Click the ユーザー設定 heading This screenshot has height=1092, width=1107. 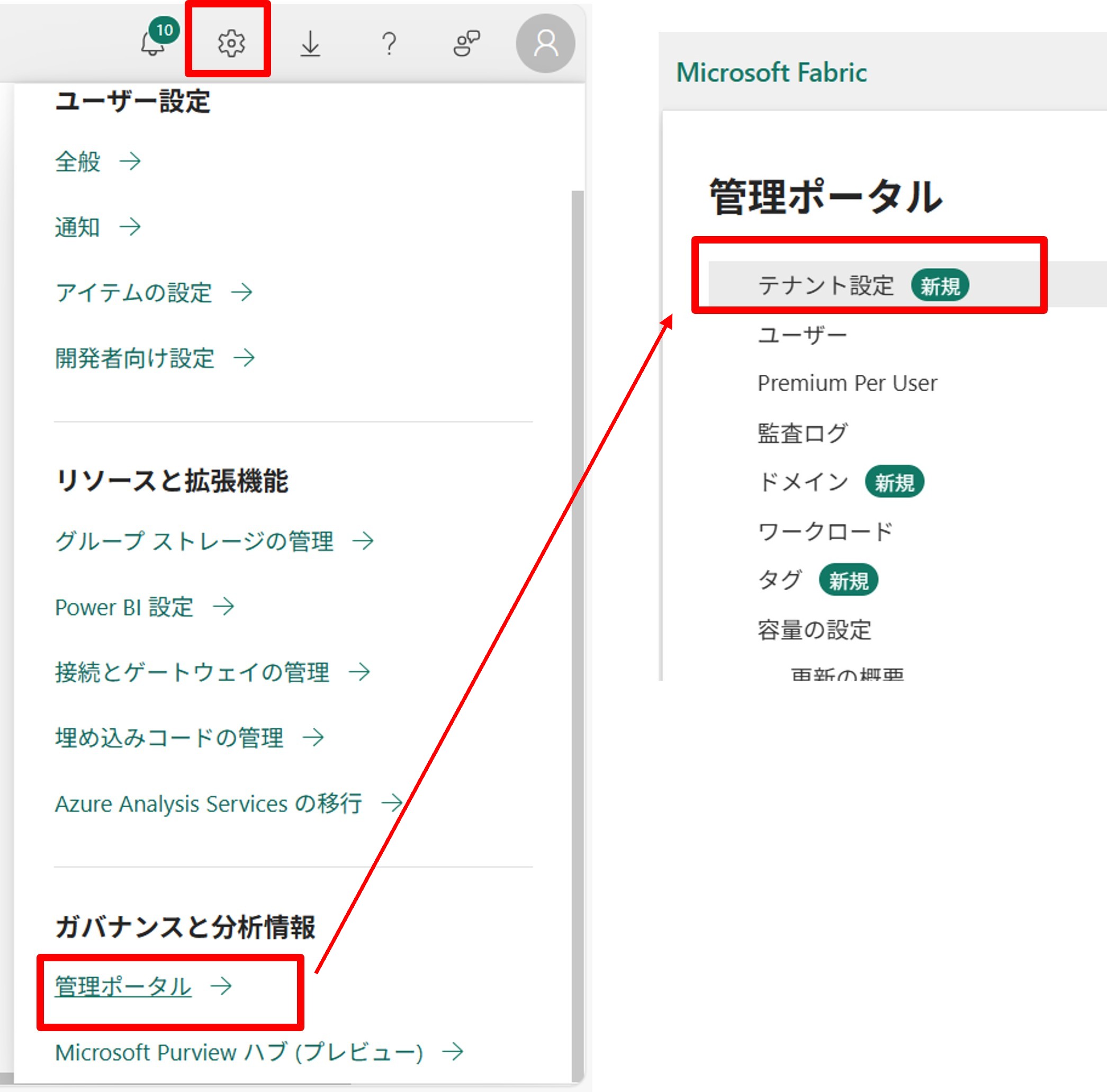[133, 102]
